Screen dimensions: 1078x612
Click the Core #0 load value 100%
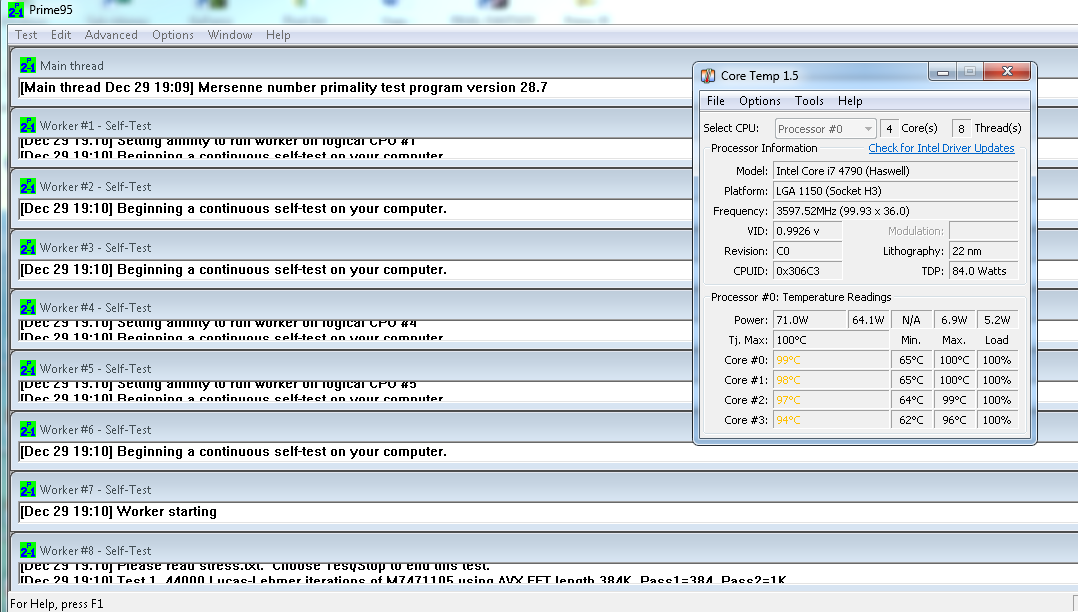997,360
